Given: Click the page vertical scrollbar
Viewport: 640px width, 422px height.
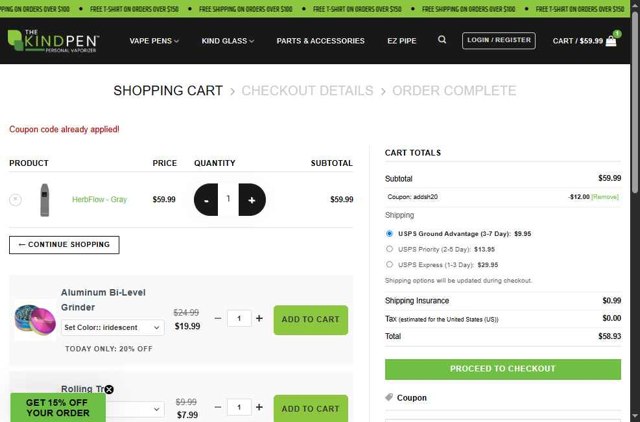Looking at the screenshot, I should point(635,102).
